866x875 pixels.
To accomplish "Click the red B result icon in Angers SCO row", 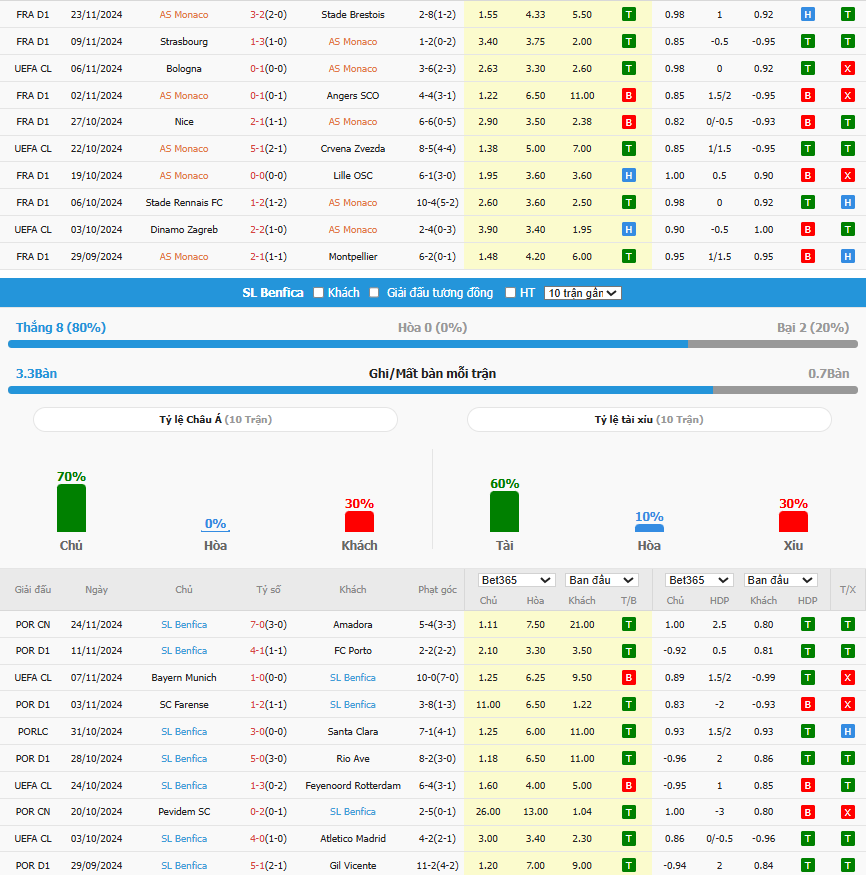I will [x=629, y=95].
